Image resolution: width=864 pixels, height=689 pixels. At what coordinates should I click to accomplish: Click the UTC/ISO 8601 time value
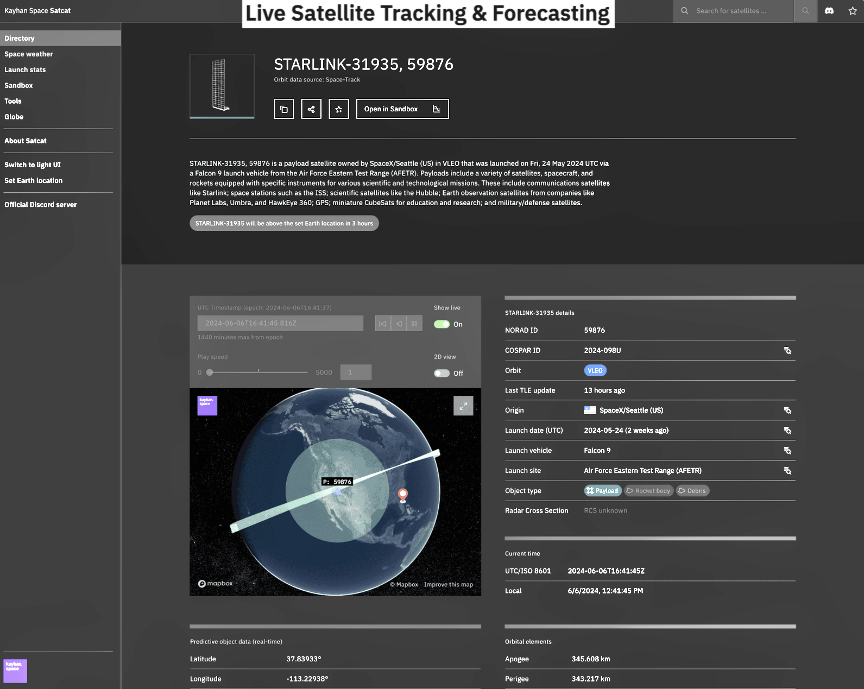click(606, 571)
